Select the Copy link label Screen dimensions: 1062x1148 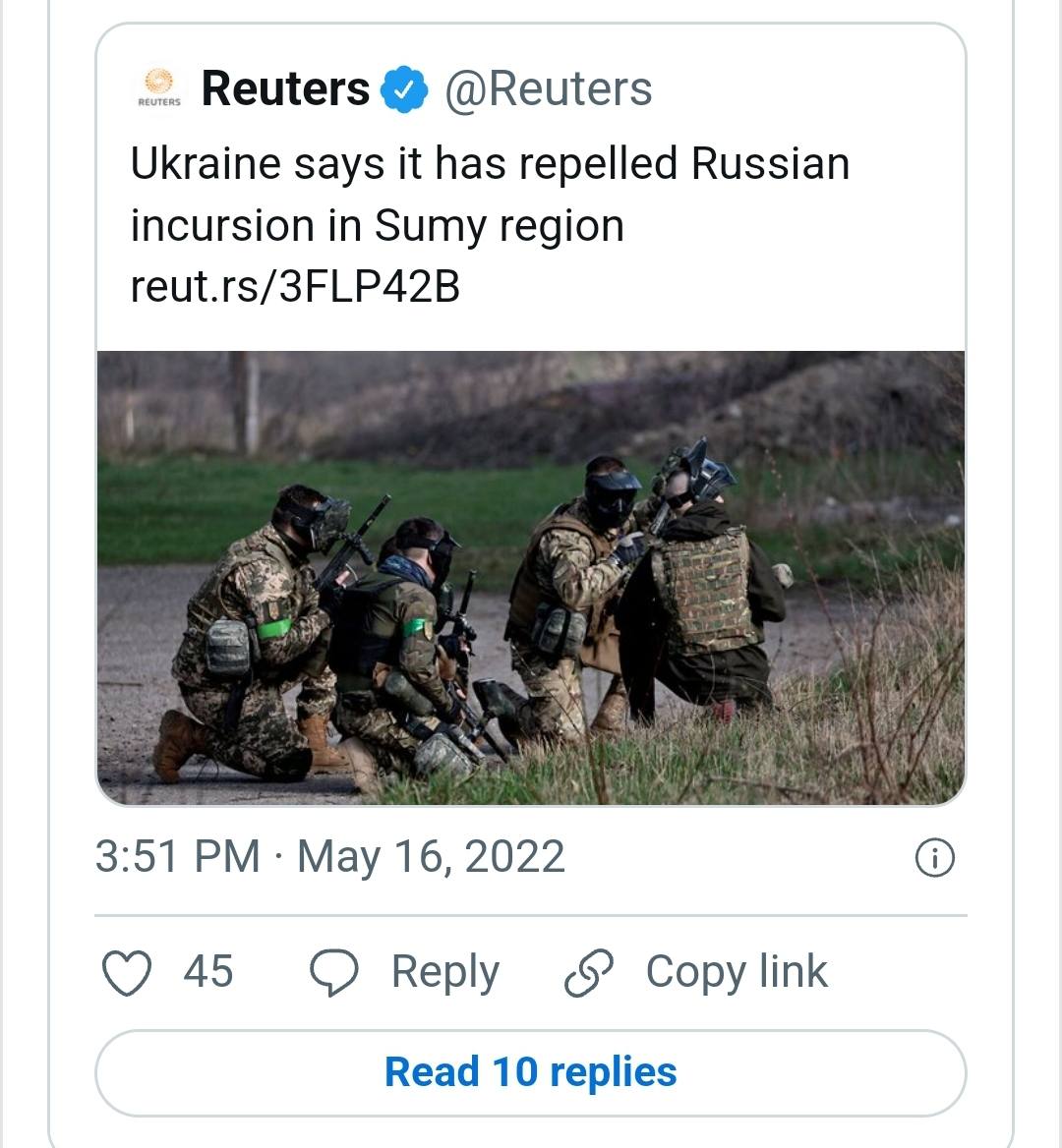[737, 973]
